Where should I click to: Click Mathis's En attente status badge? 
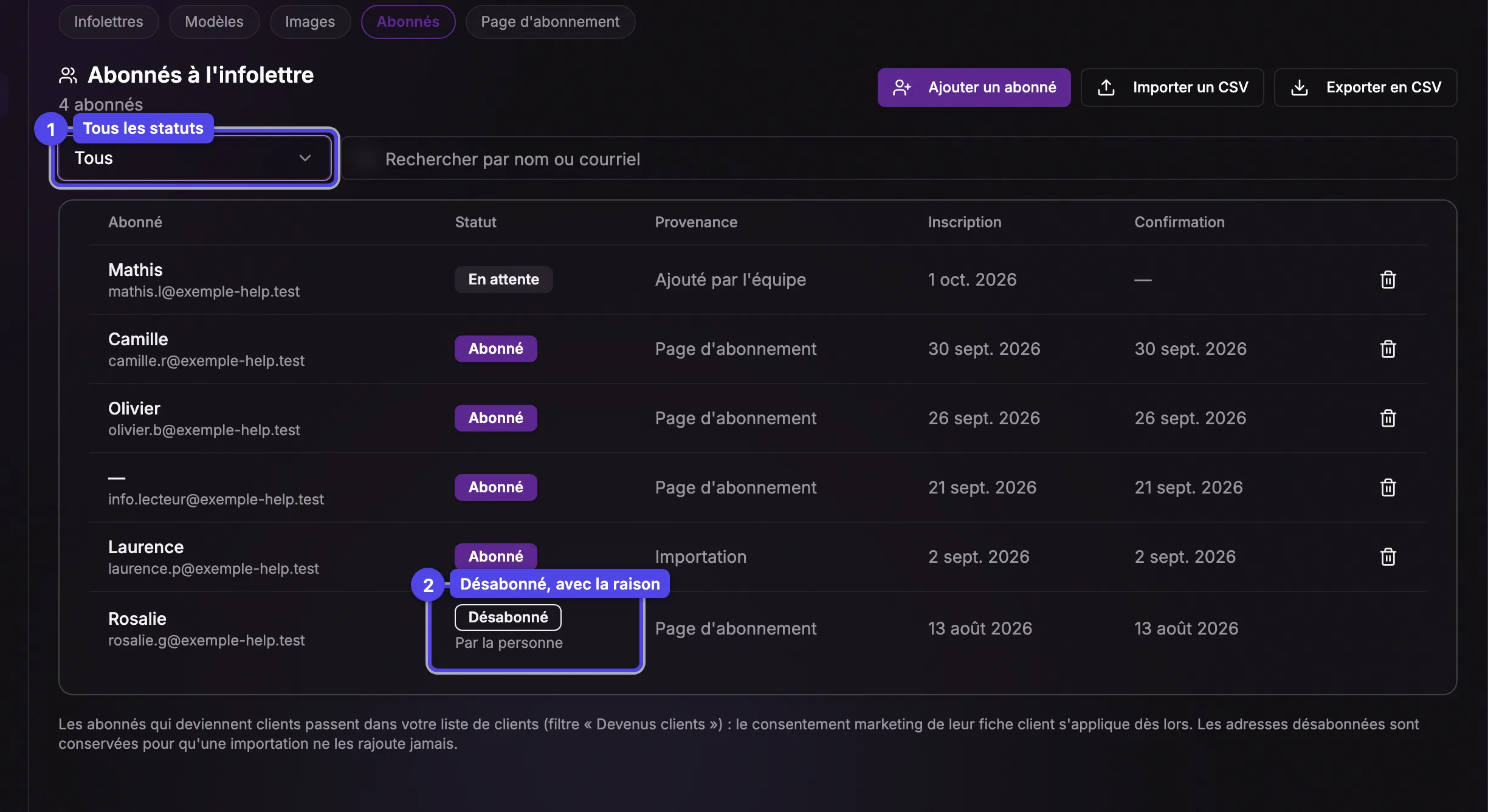[x=503, y=280]
